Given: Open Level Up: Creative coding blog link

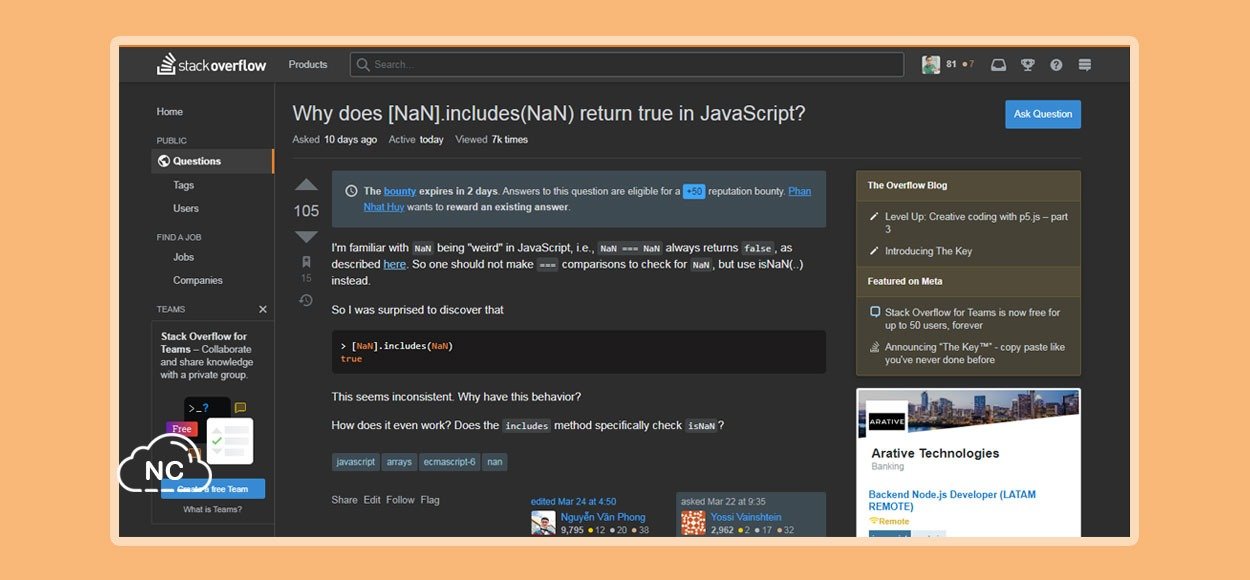Looking at the screenshot, I should (x=976, y=223).
